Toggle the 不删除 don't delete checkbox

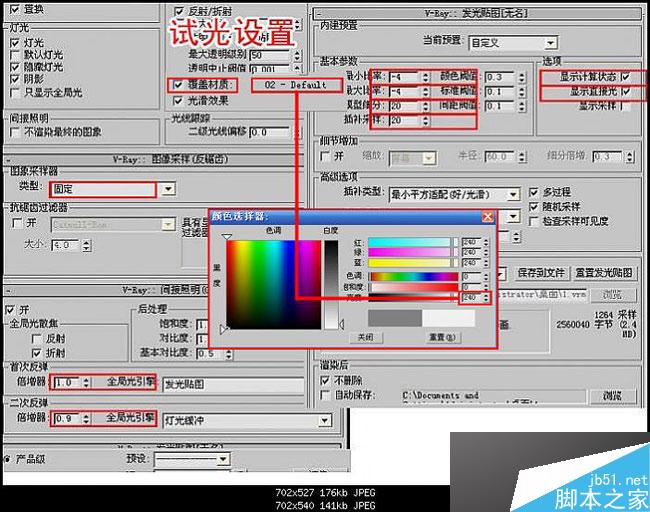pyautogui.click(x=325, y=380)
